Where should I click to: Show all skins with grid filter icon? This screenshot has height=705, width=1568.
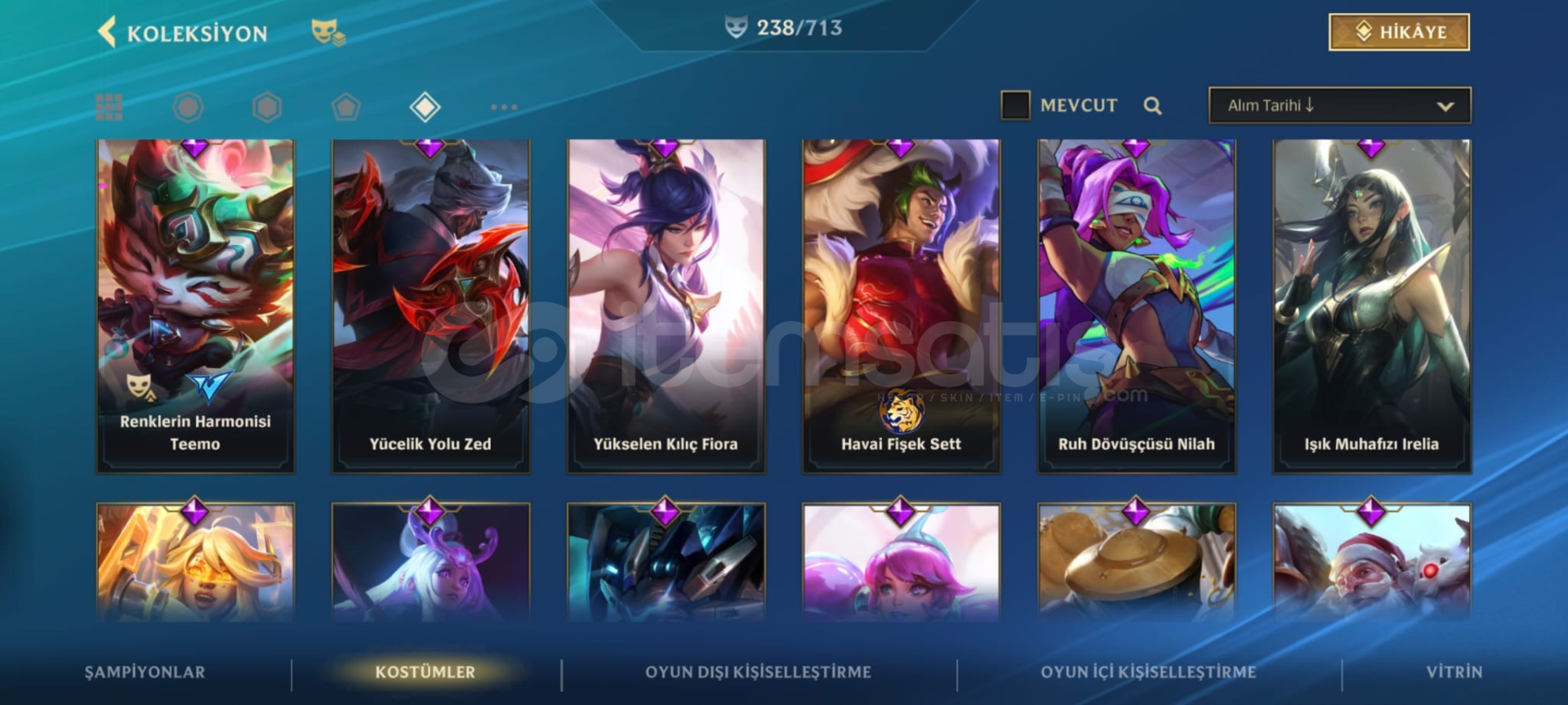(x=109, y=107)
